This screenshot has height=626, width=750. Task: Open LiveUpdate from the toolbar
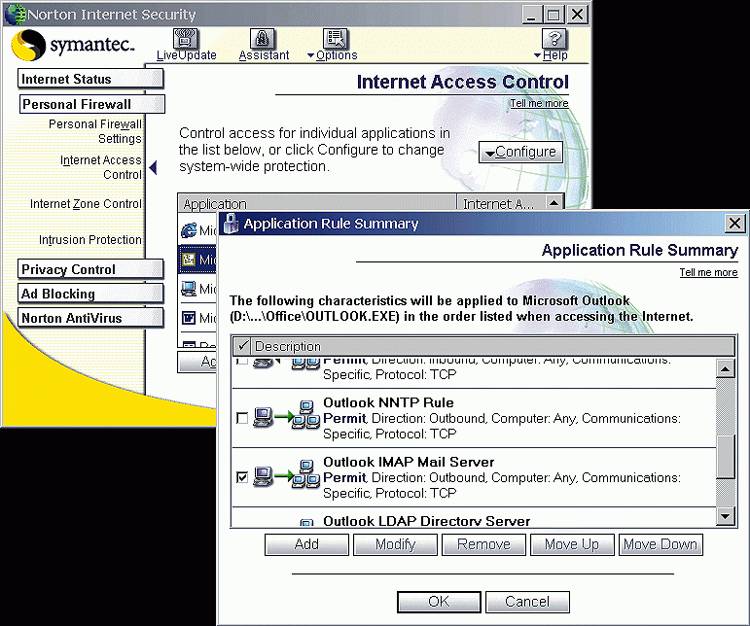[x=186, y=45]
